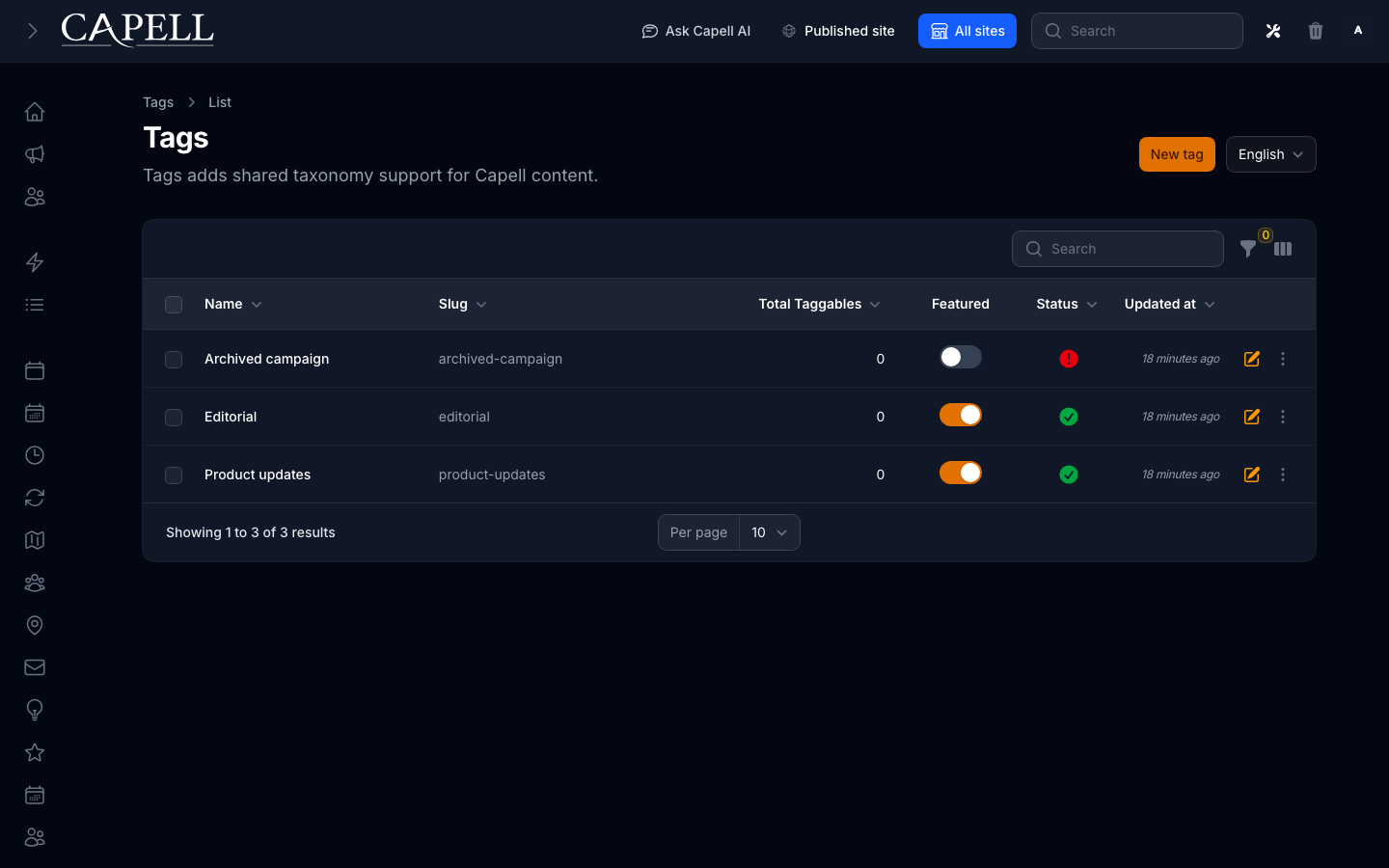Open the map icon in sidebar

[x=35, y=540]
